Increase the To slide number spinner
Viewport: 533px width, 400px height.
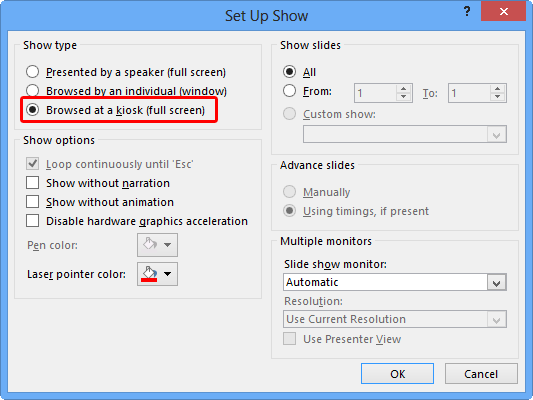pos(498,89)
